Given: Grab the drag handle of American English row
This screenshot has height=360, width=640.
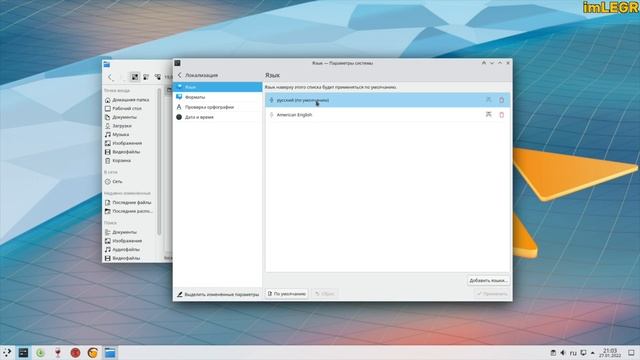Looking at the screenshot, I should pyautogui.click(x=271, y=115).
